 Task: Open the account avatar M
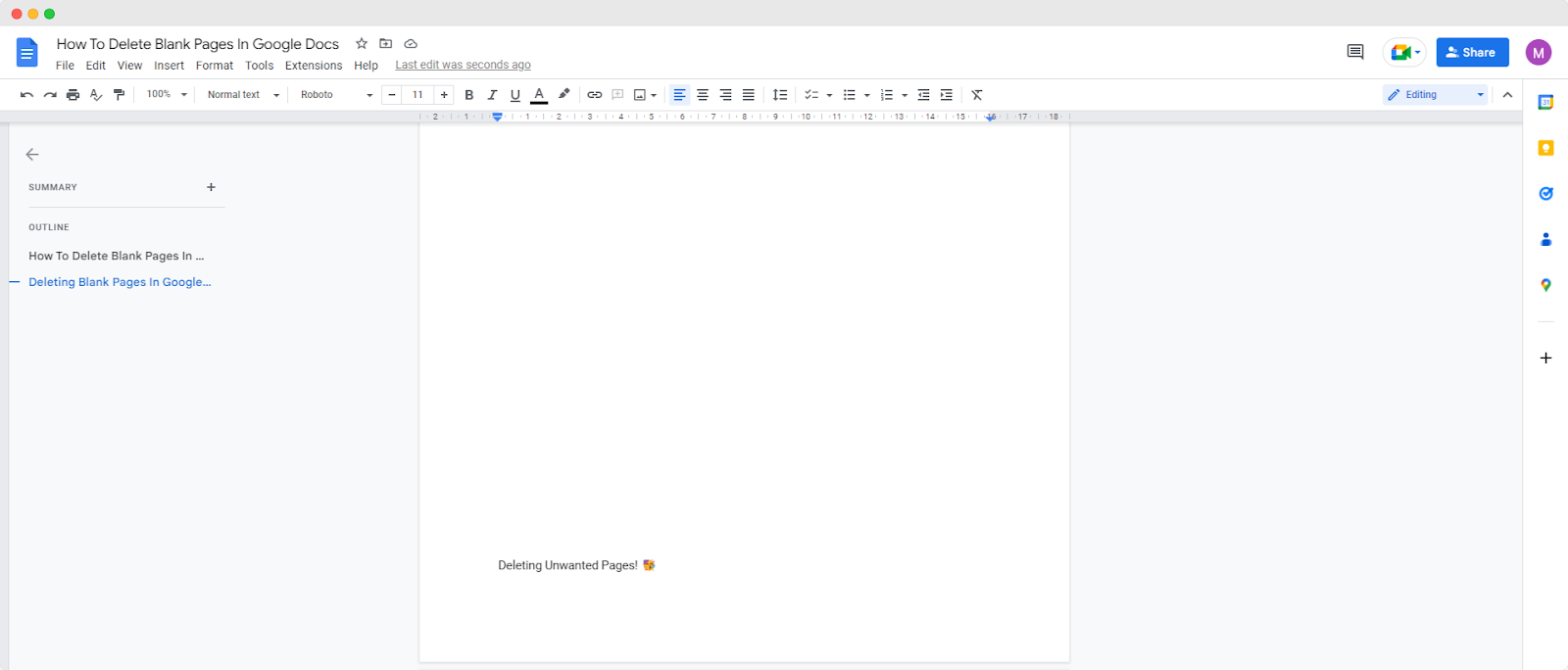pyautogui.click(x=1539, y=53)
